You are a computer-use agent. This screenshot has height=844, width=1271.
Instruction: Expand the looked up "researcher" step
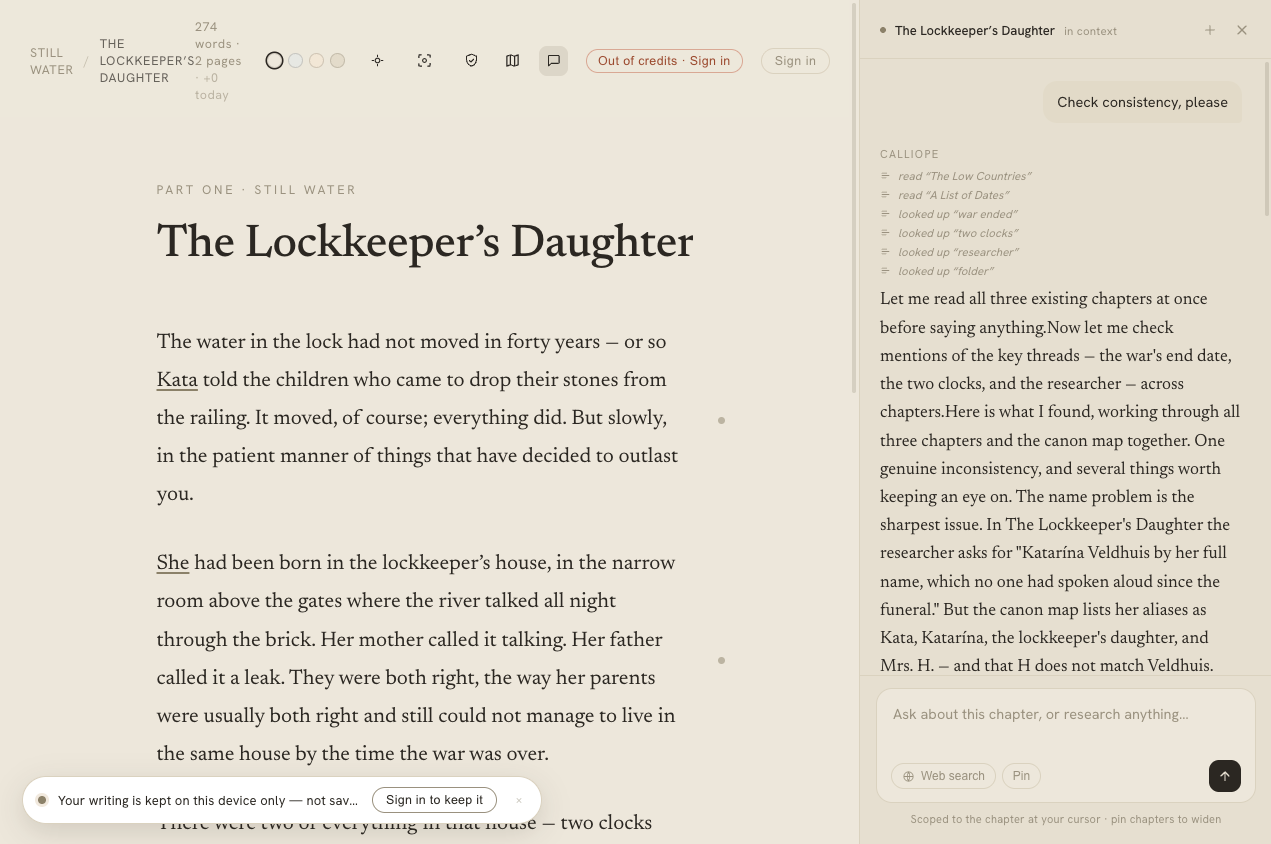tap(950, 252)
